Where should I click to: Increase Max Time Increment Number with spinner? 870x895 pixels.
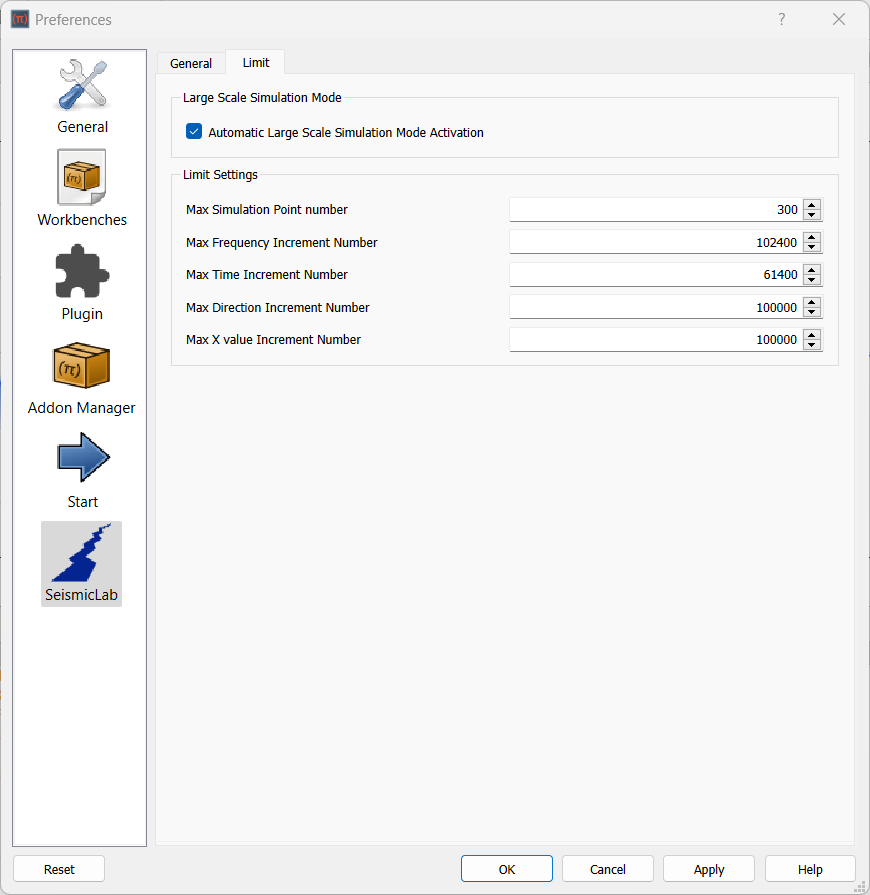[812, 270]
